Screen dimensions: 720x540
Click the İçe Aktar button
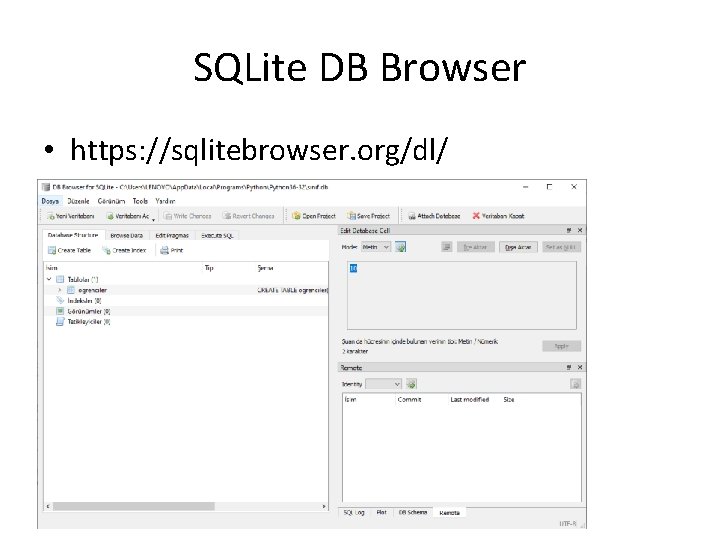coord(476,247)
